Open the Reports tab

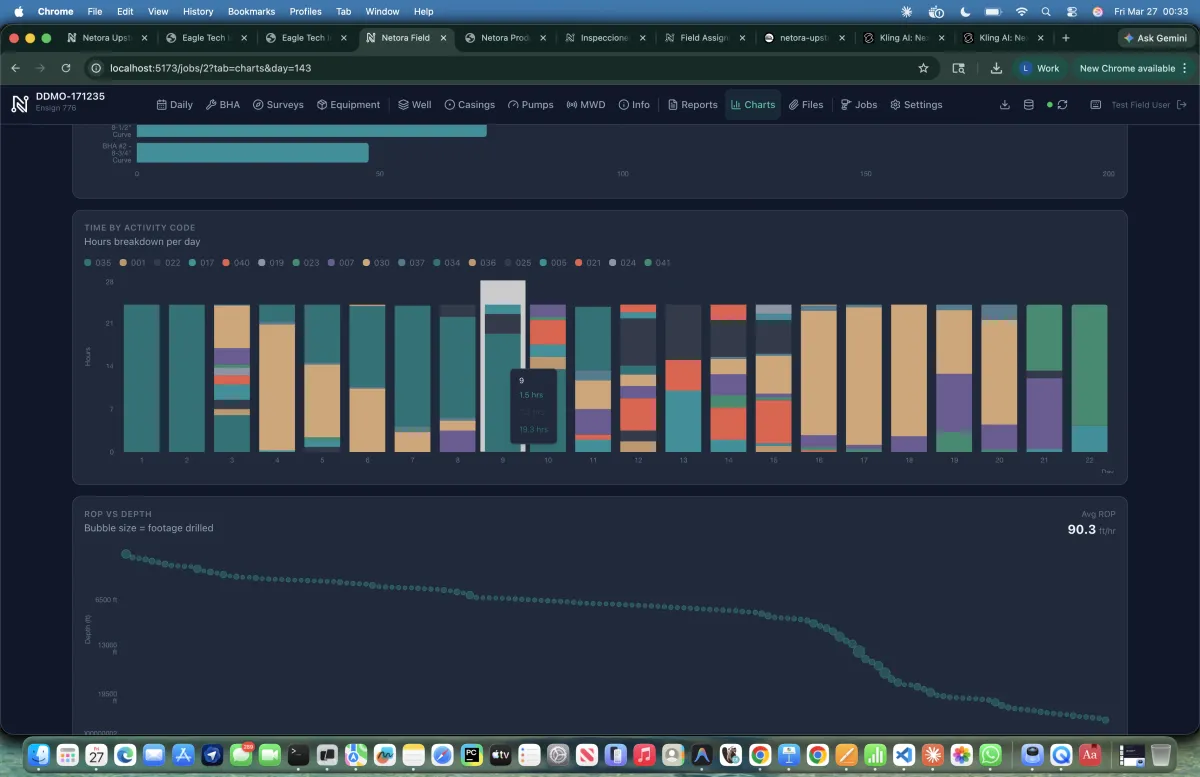click(692, 105)
